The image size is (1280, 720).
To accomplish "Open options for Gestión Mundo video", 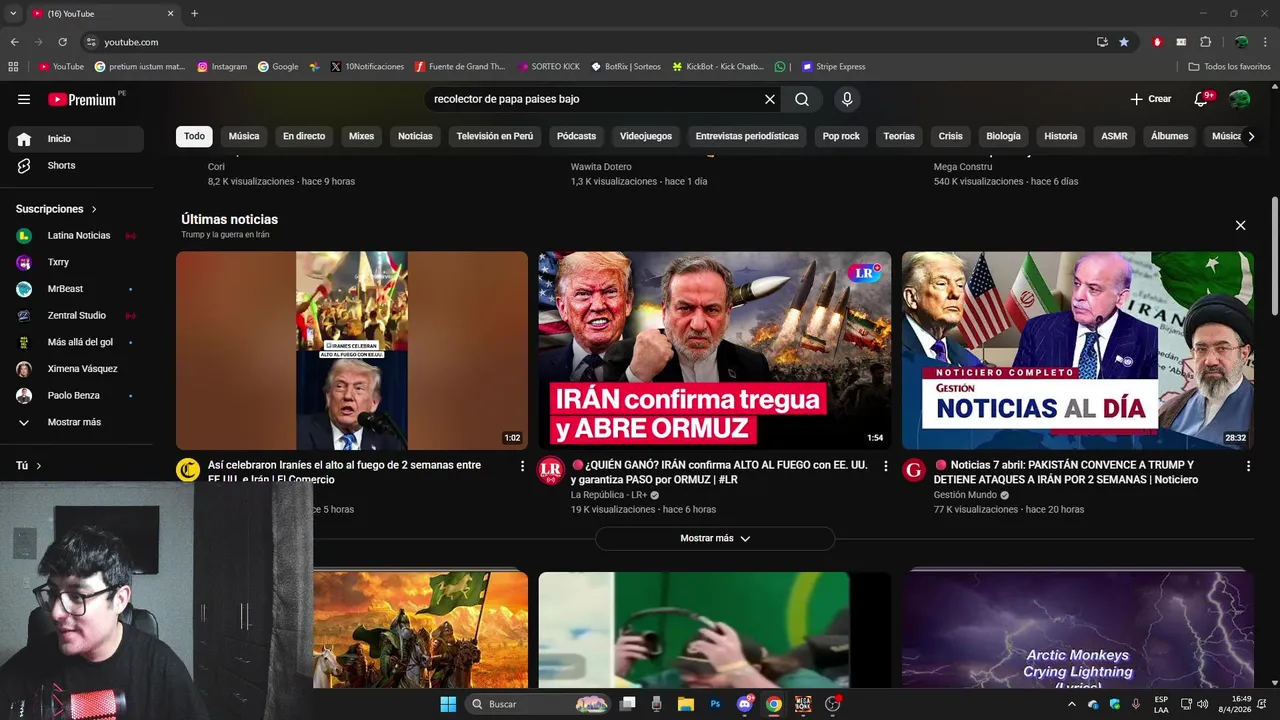I will (1248, 466).
